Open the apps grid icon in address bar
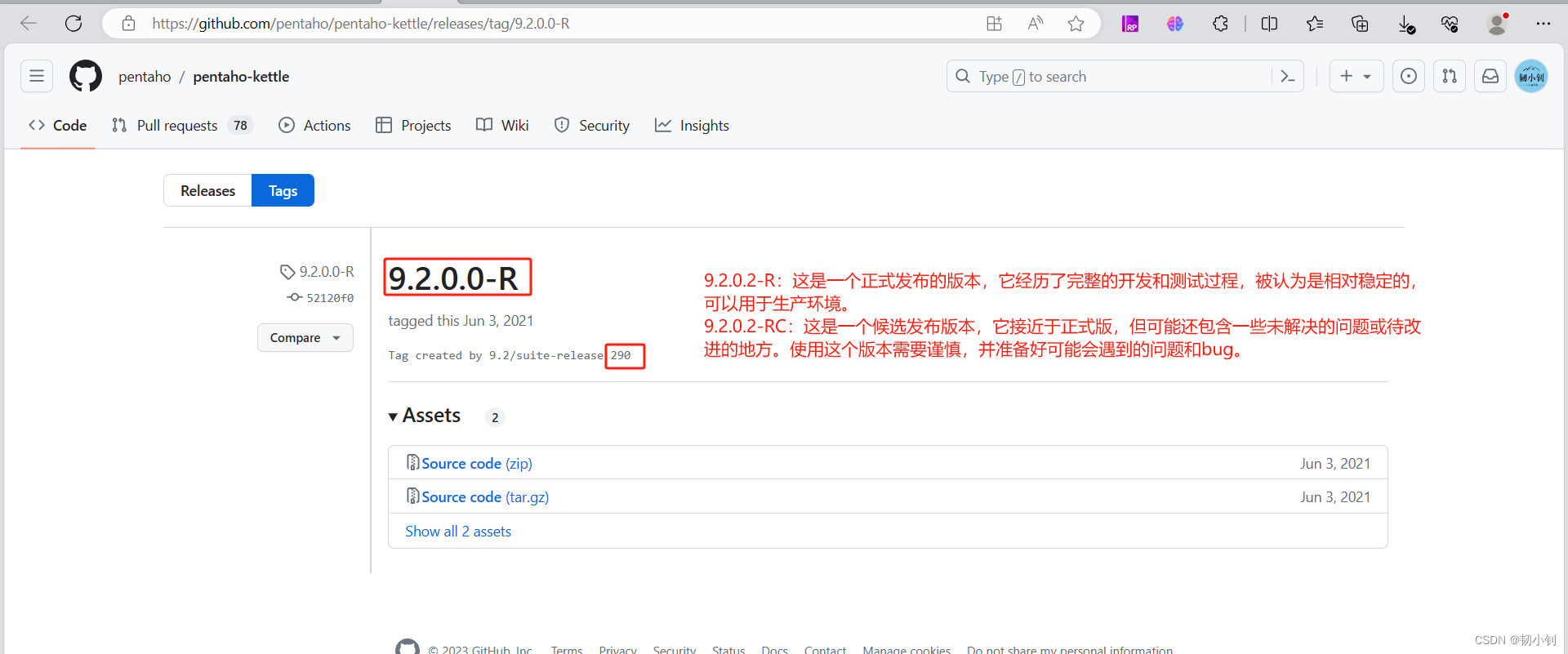The width and height of the screenshot is (1568, 654). tap(994, 24)
